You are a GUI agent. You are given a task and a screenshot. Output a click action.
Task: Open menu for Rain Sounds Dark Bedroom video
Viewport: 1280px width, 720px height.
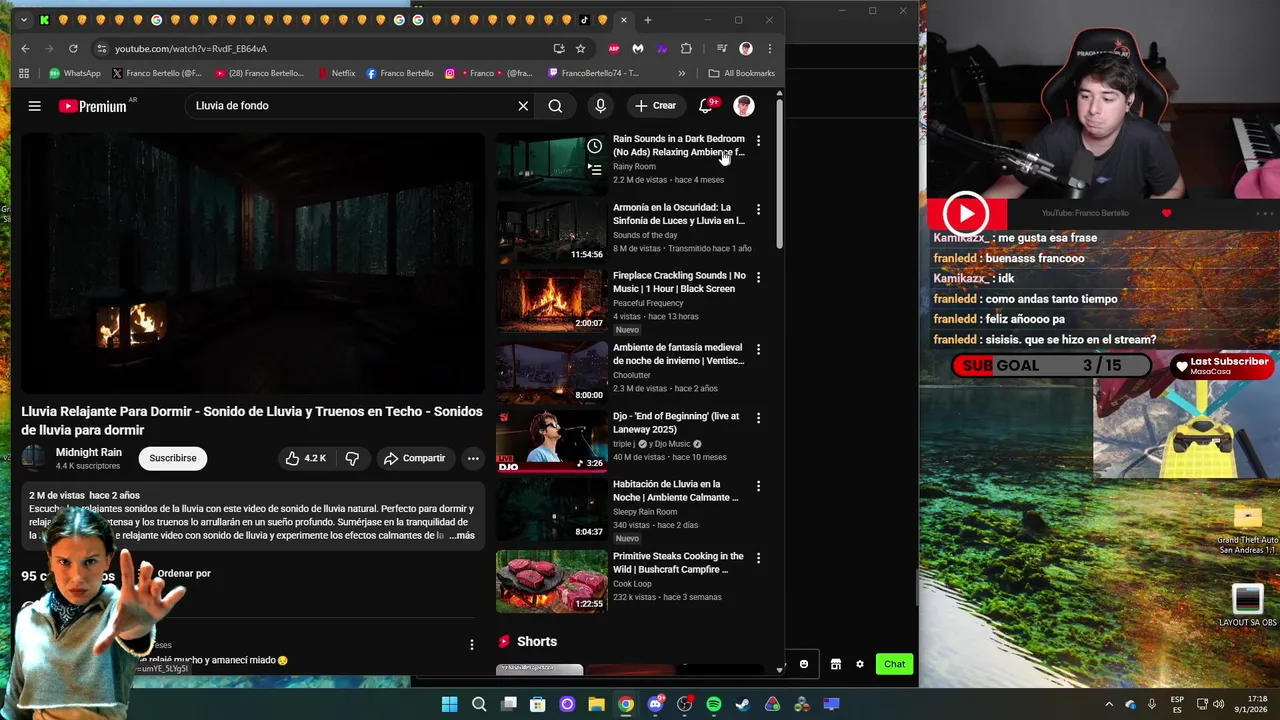pos(758,141)
